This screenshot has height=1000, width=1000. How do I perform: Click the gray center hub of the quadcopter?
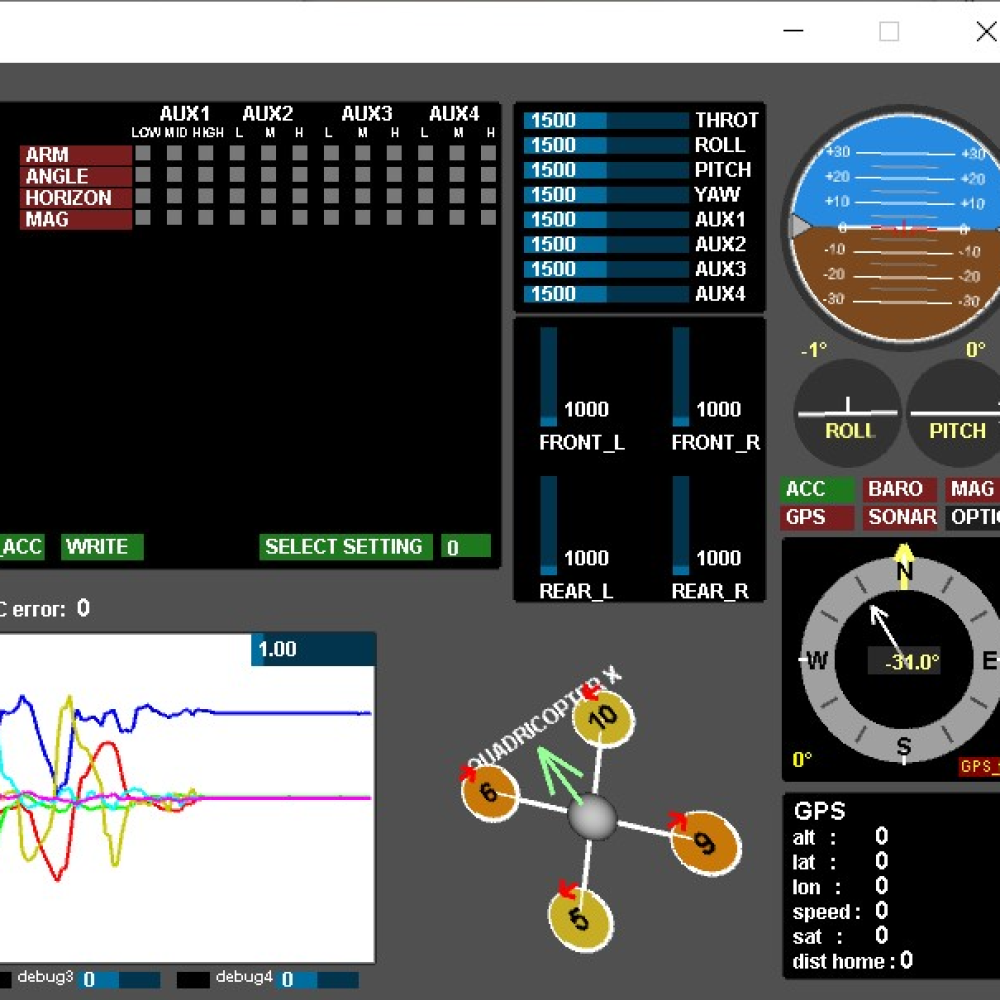pyautogui.click(x=592, y=817)
